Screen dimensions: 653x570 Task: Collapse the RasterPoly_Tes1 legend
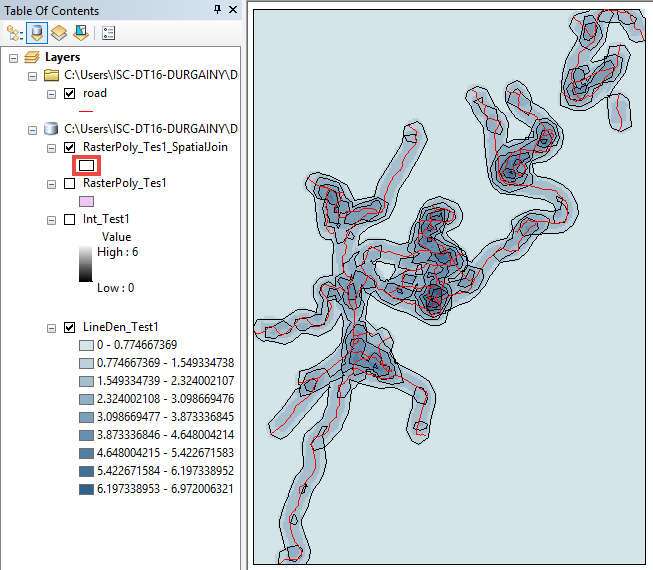tap(51, 184)
